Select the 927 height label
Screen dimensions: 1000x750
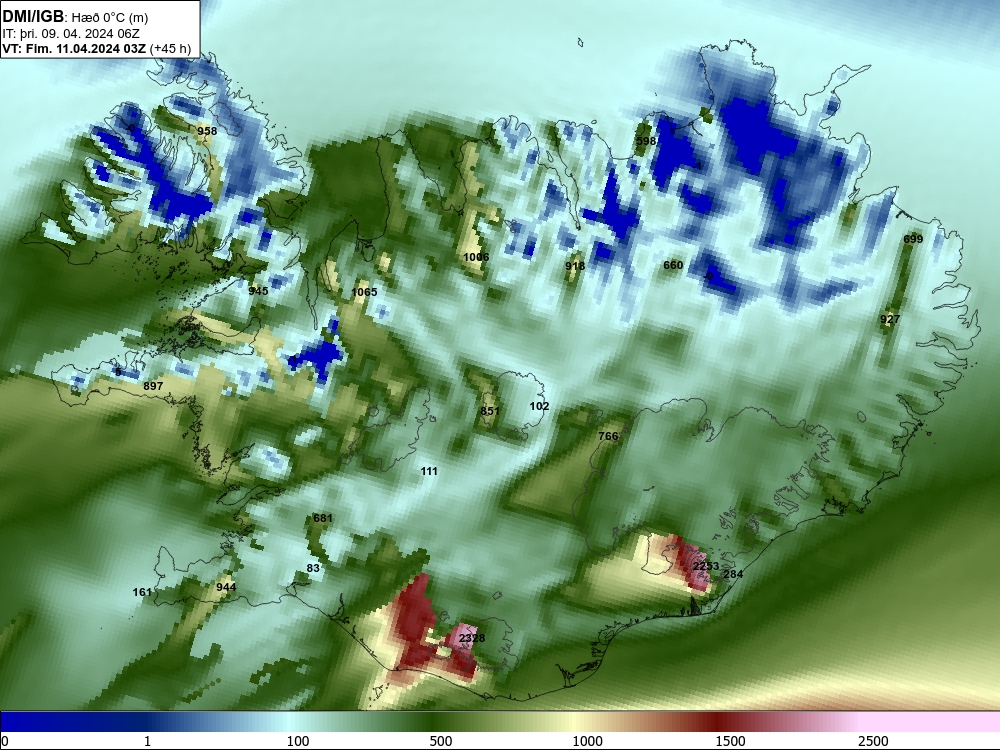point(890,320)
